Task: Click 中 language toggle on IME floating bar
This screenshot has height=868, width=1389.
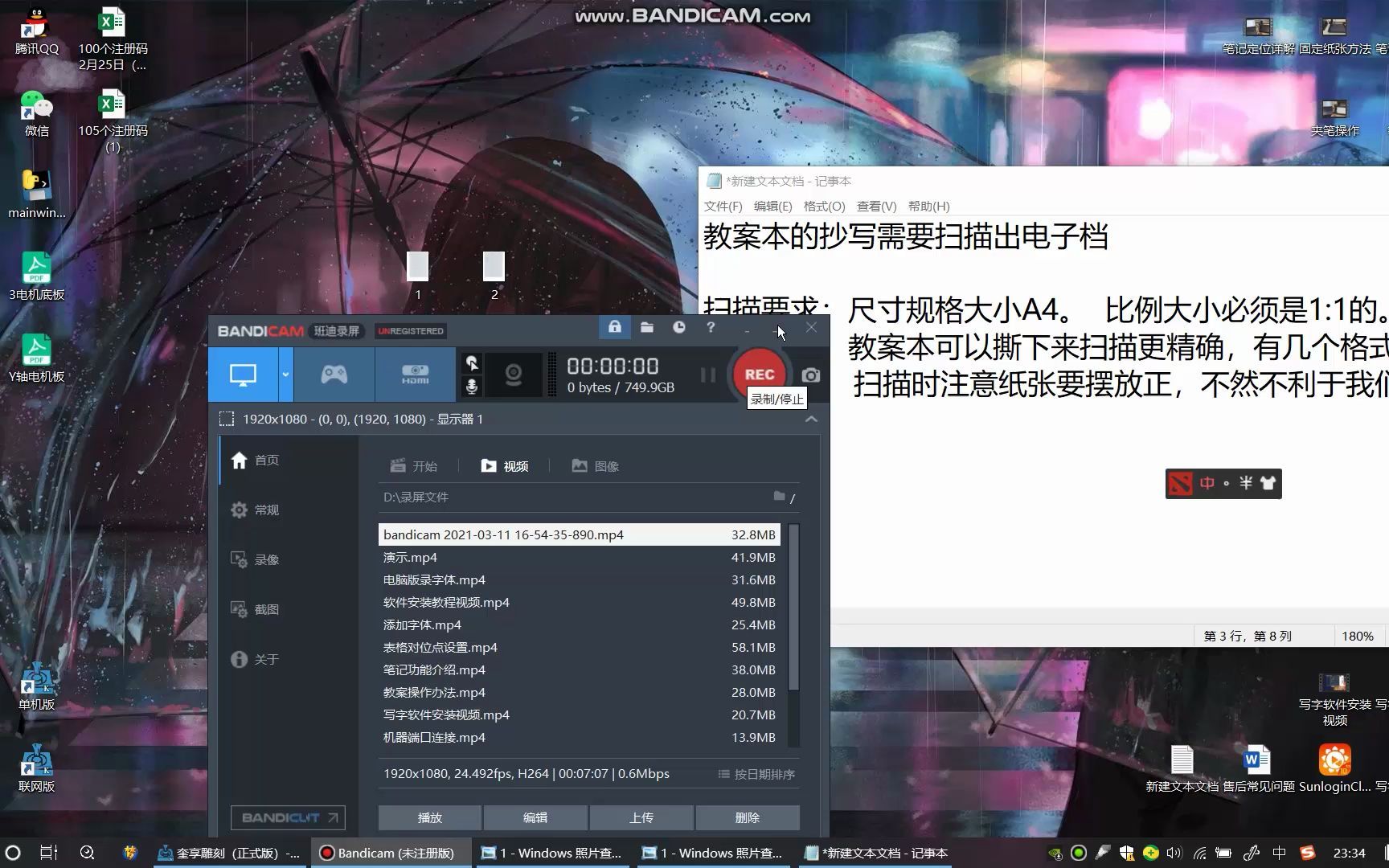Action: coord(1207,483)
